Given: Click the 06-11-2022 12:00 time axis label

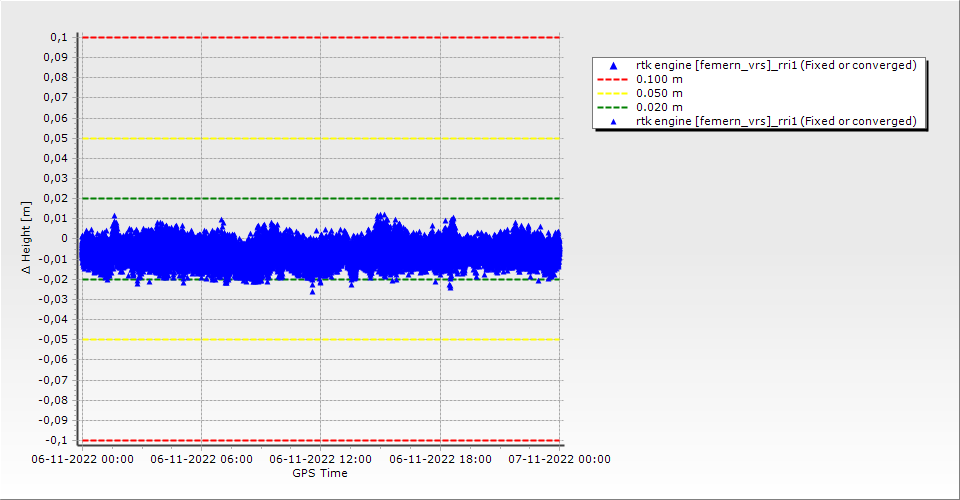Looking at the screenshot, I should 320,460.
